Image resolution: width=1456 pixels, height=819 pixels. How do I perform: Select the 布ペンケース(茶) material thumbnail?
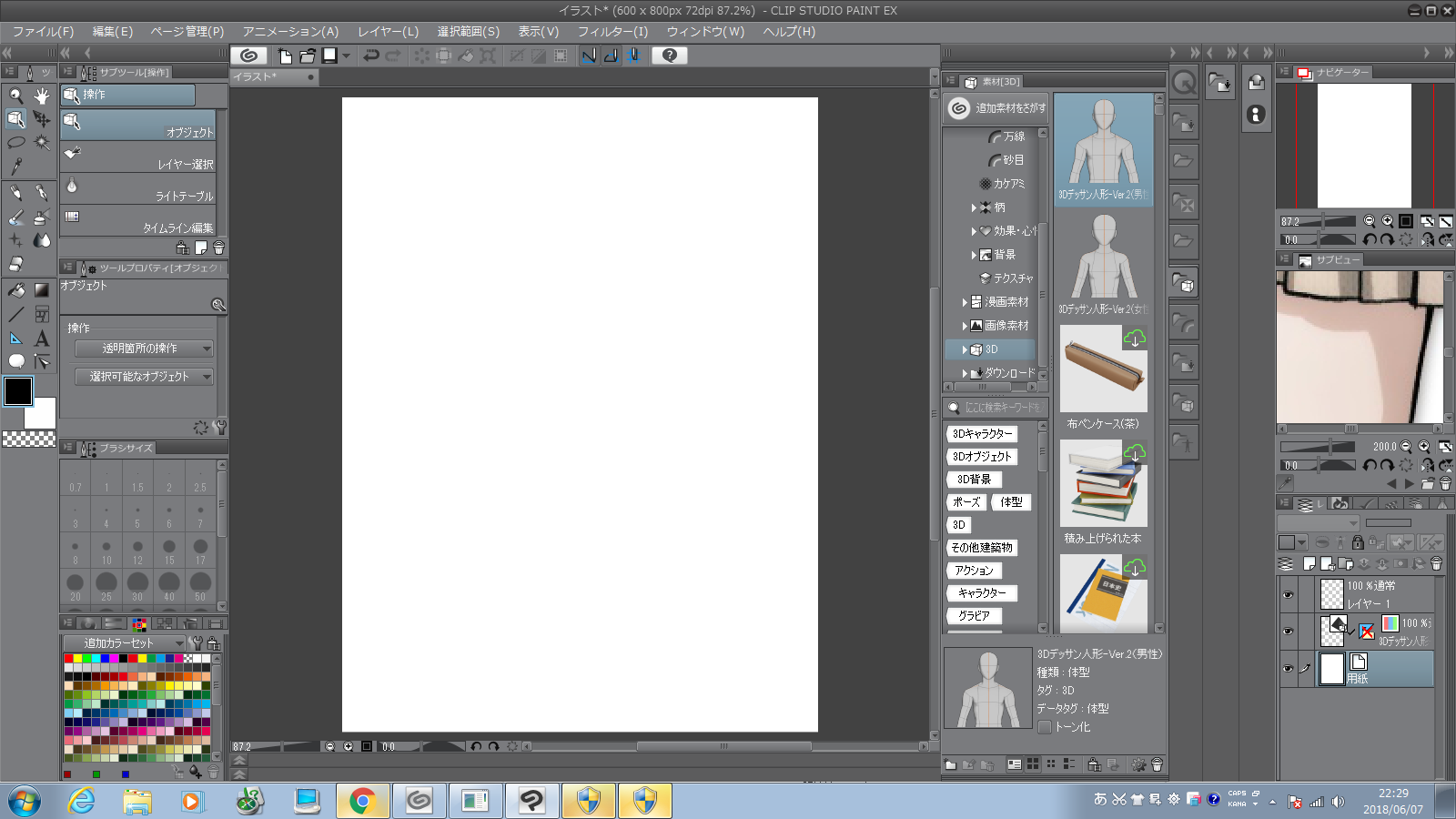[1103, 369]
